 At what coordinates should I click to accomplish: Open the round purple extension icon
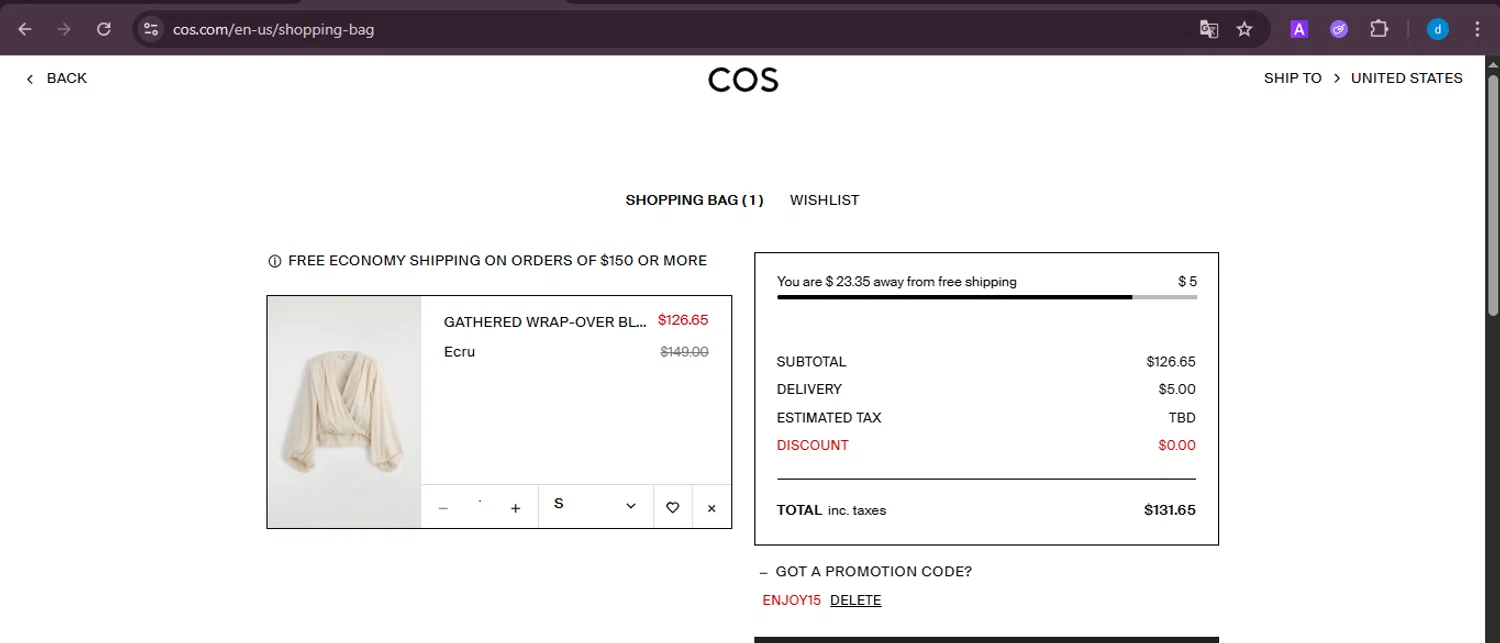[1339, 29]
